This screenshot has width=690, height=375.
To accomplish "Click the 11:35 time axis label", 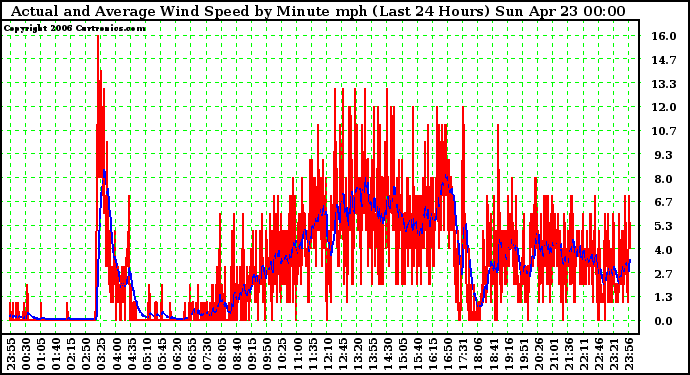I will pos(312,354).
